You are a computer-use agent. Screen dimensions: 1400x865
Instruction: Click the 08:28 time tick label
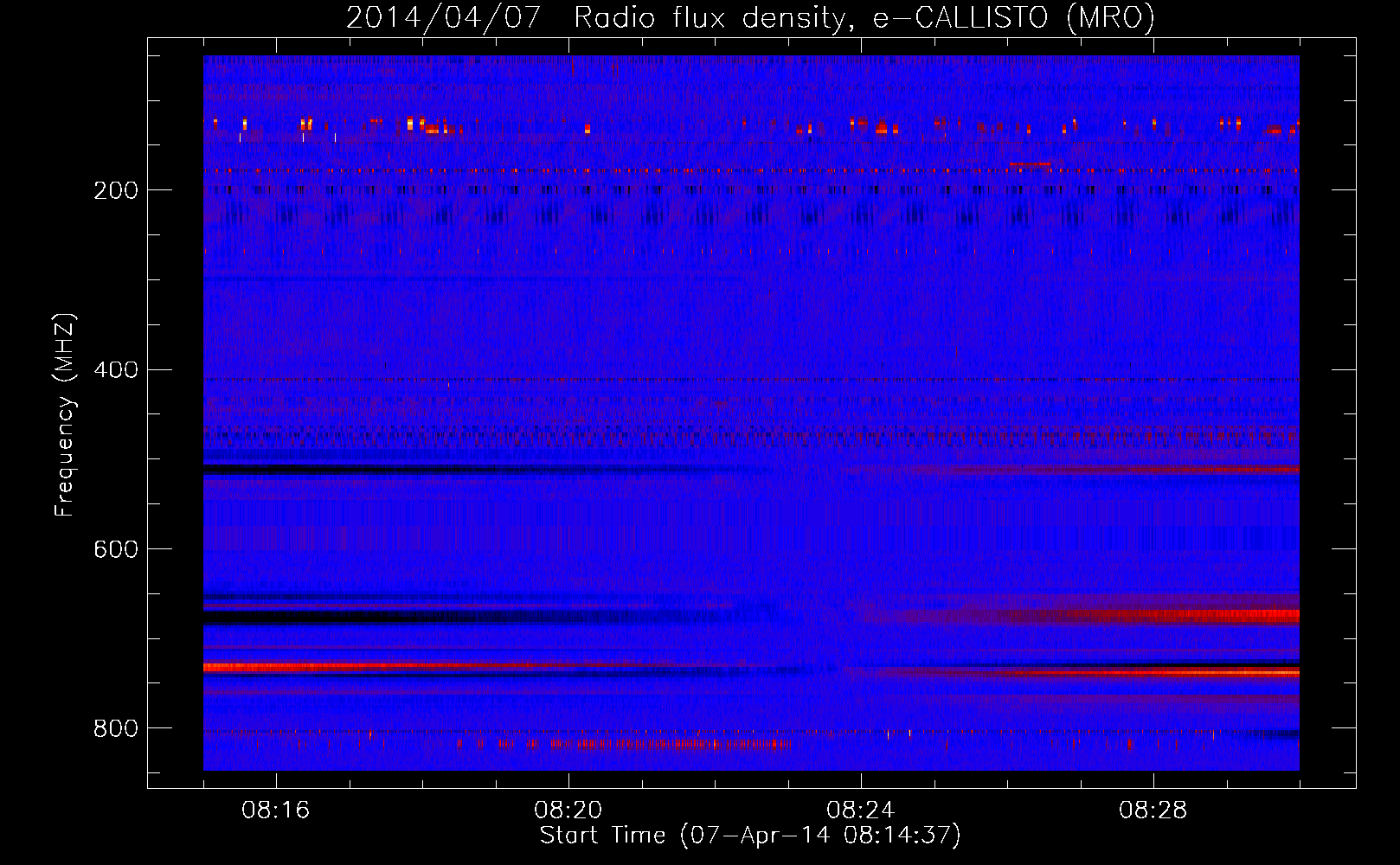click(1153, 810)
